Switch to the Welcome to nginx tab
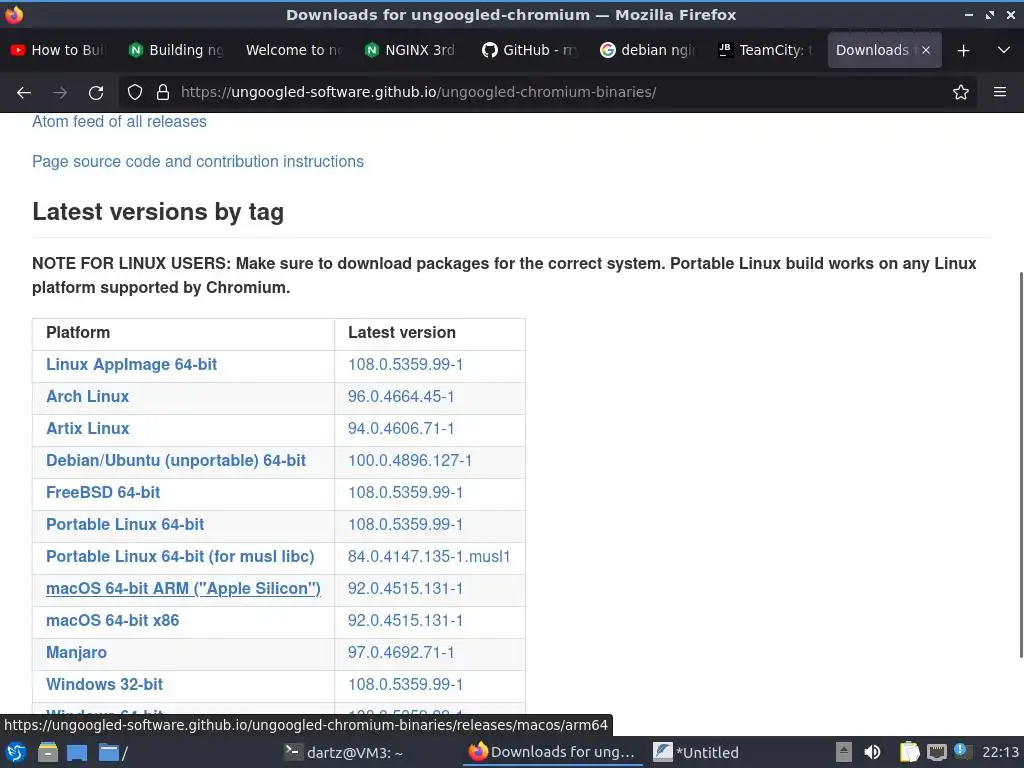This screenshot has width=1024, height=768. click(294, 50)
